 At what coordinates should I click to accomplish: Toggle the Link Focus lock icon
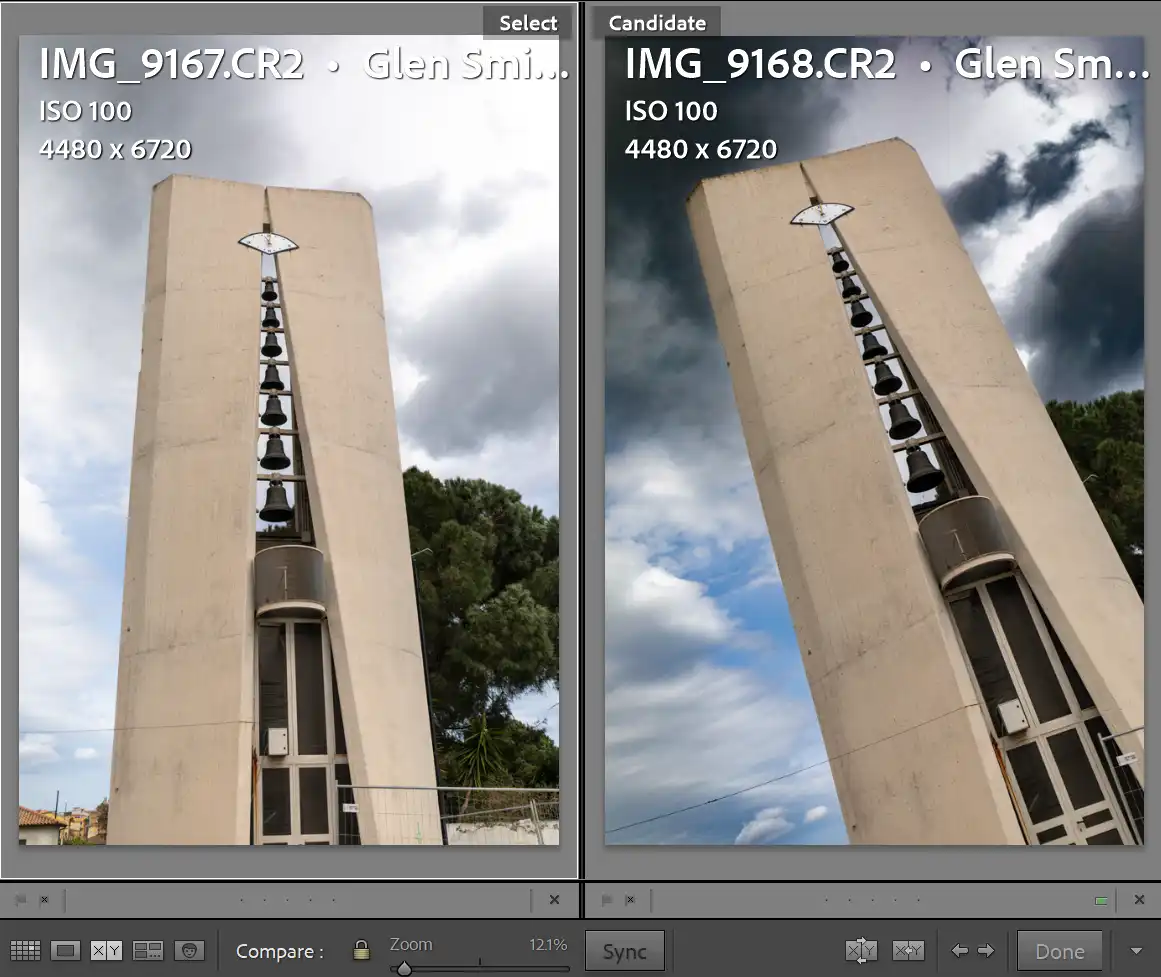pyautogui.click(x=362, y=951)
